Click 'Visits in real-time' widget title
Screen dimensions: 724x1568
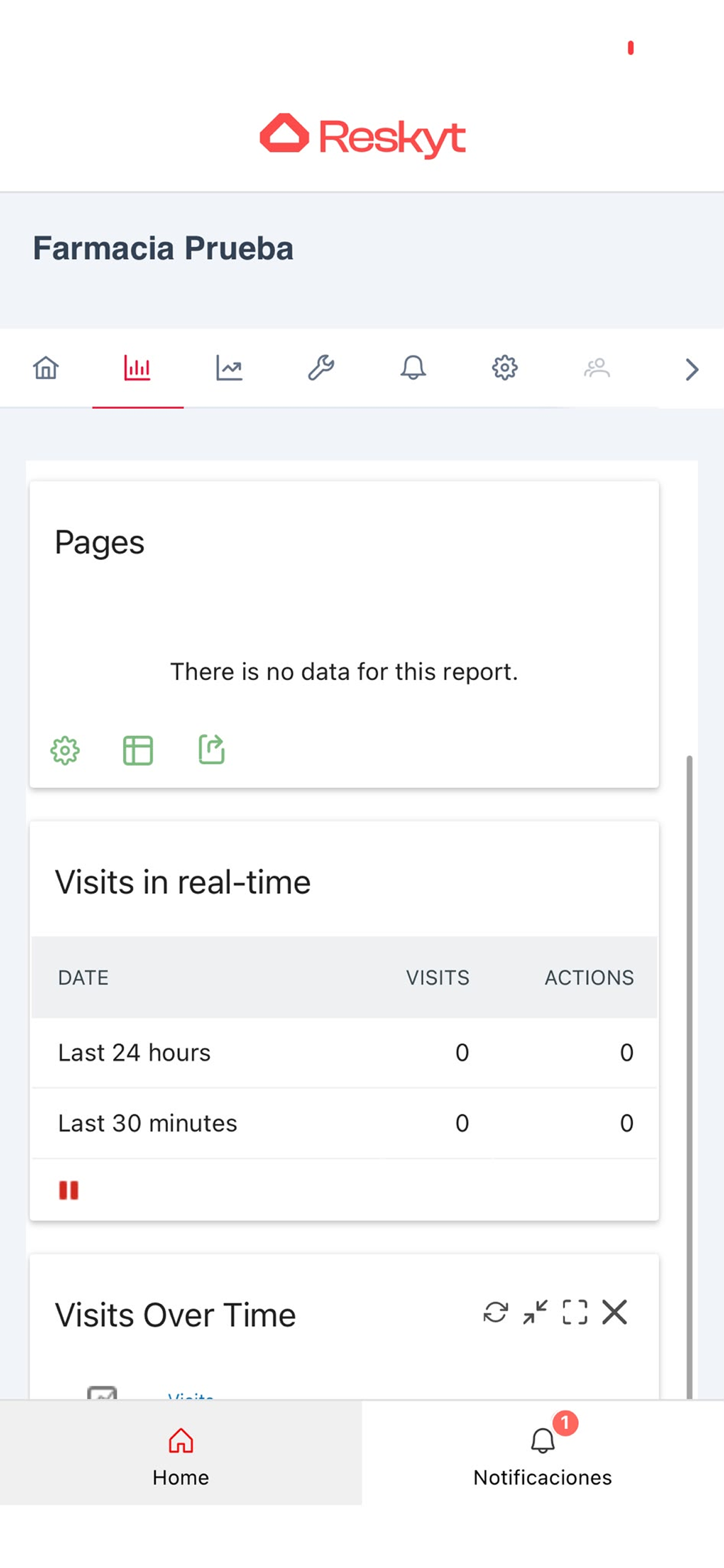pyautogui.click(x=182, y=882)
